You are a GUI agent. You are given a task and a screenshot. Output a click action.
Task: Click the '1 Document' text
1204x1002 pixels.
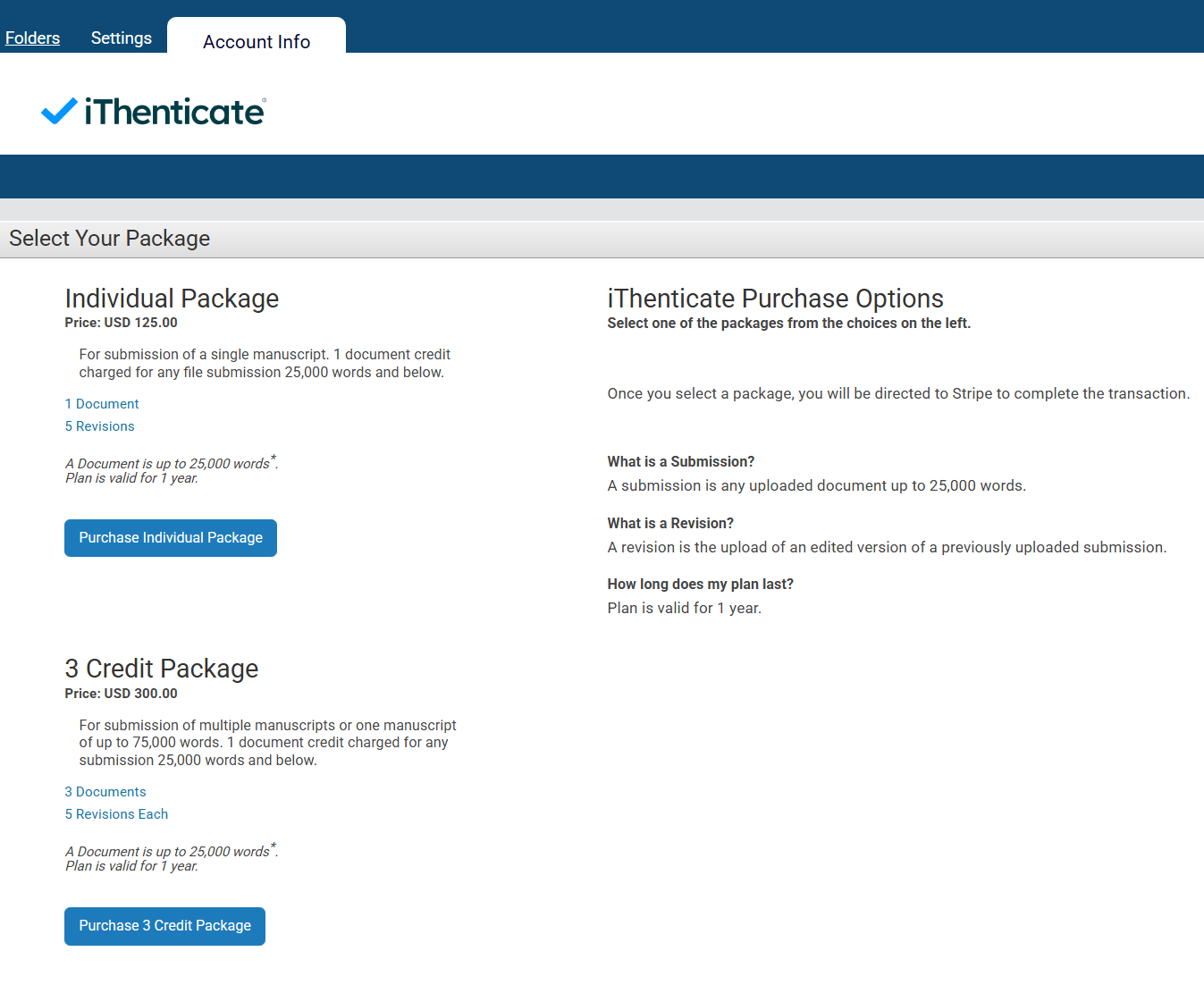[102, 404]
